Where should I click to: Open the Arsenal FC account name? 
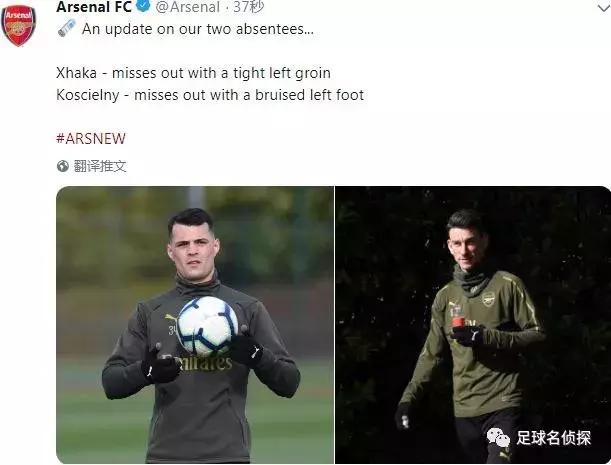94,7
